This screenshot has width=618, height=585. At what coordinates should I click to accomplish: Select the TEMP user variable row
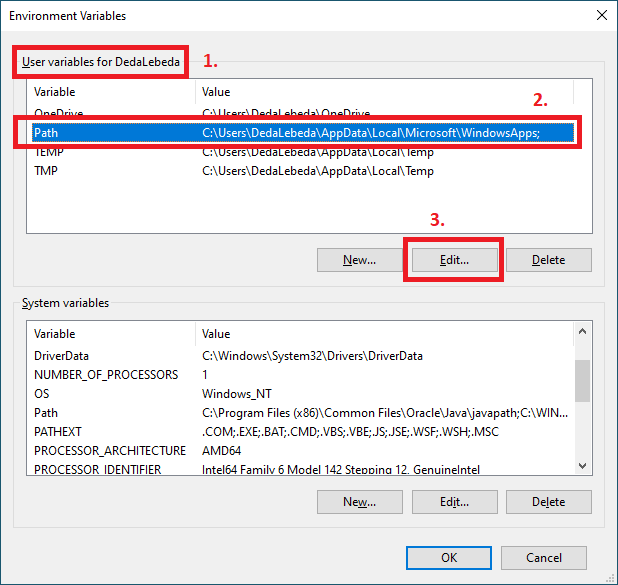47,153
